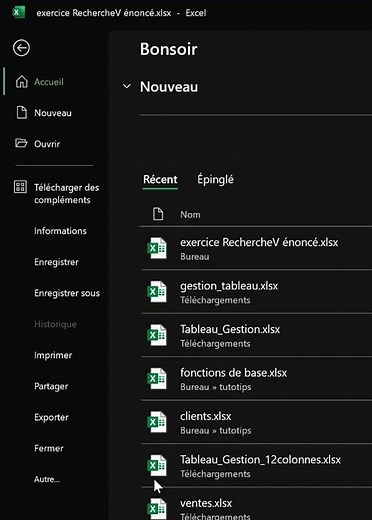
Task: Open the Autre... menu entry
Action: [47, 479]
